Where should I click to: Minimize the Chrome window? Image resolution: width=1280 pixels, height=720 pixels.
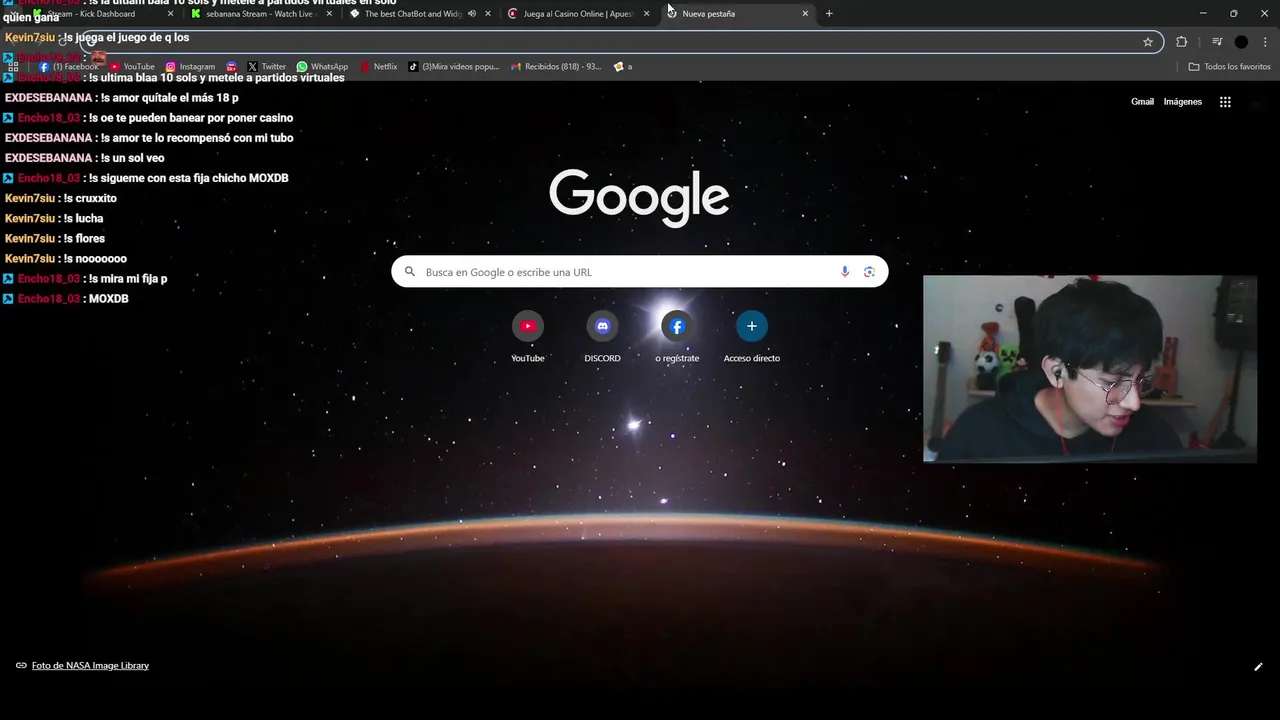tap(1203, 14)
